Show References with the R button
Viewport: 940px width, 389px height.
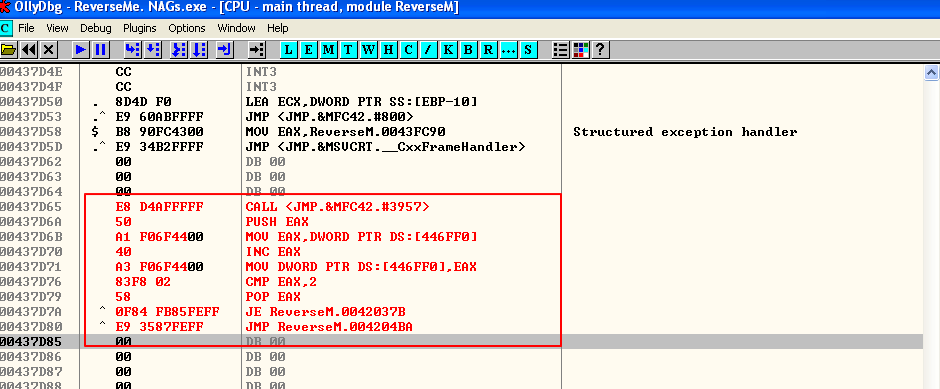488,50
